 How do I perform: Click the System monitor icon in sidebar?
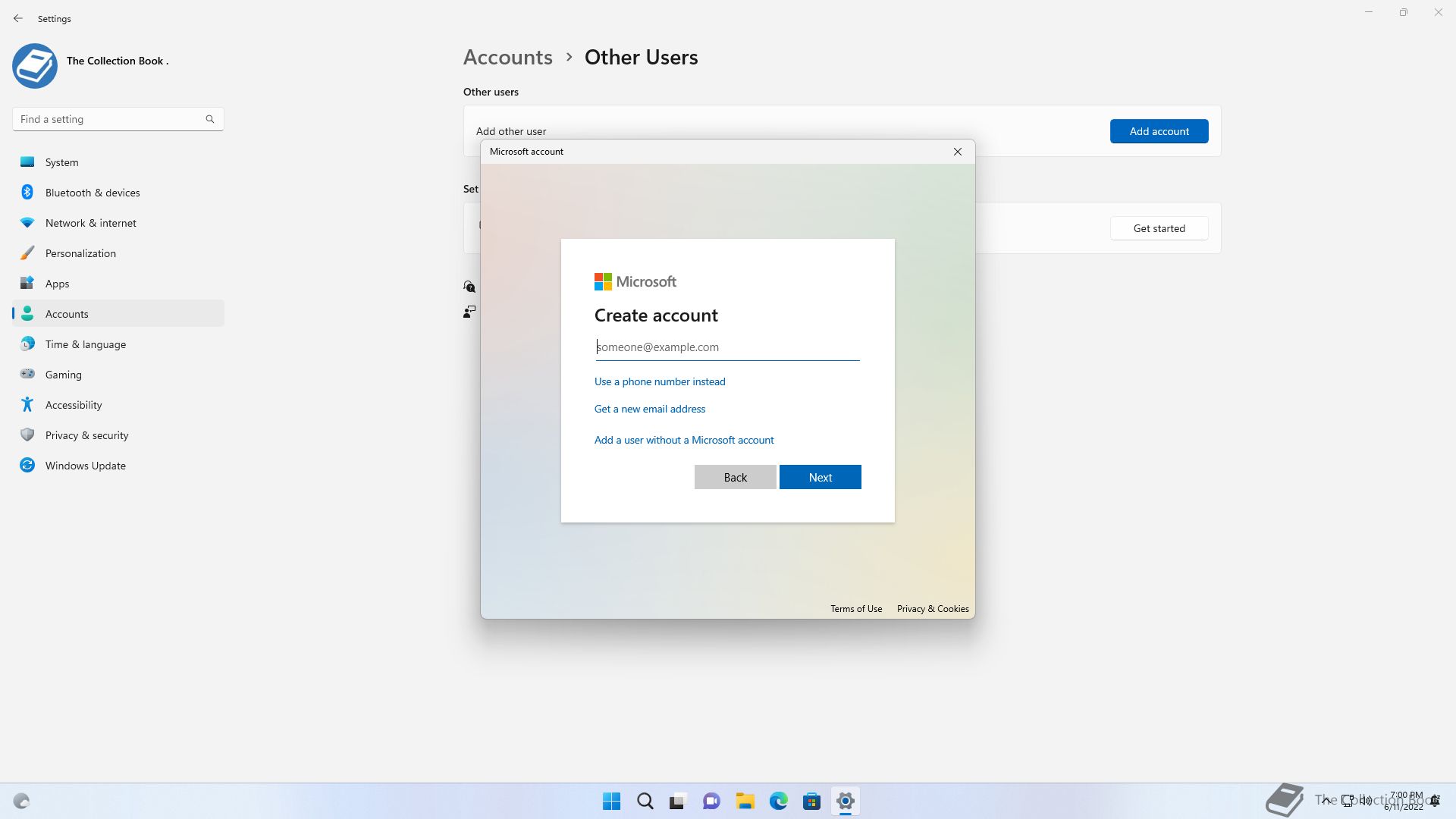coord(27,162)
